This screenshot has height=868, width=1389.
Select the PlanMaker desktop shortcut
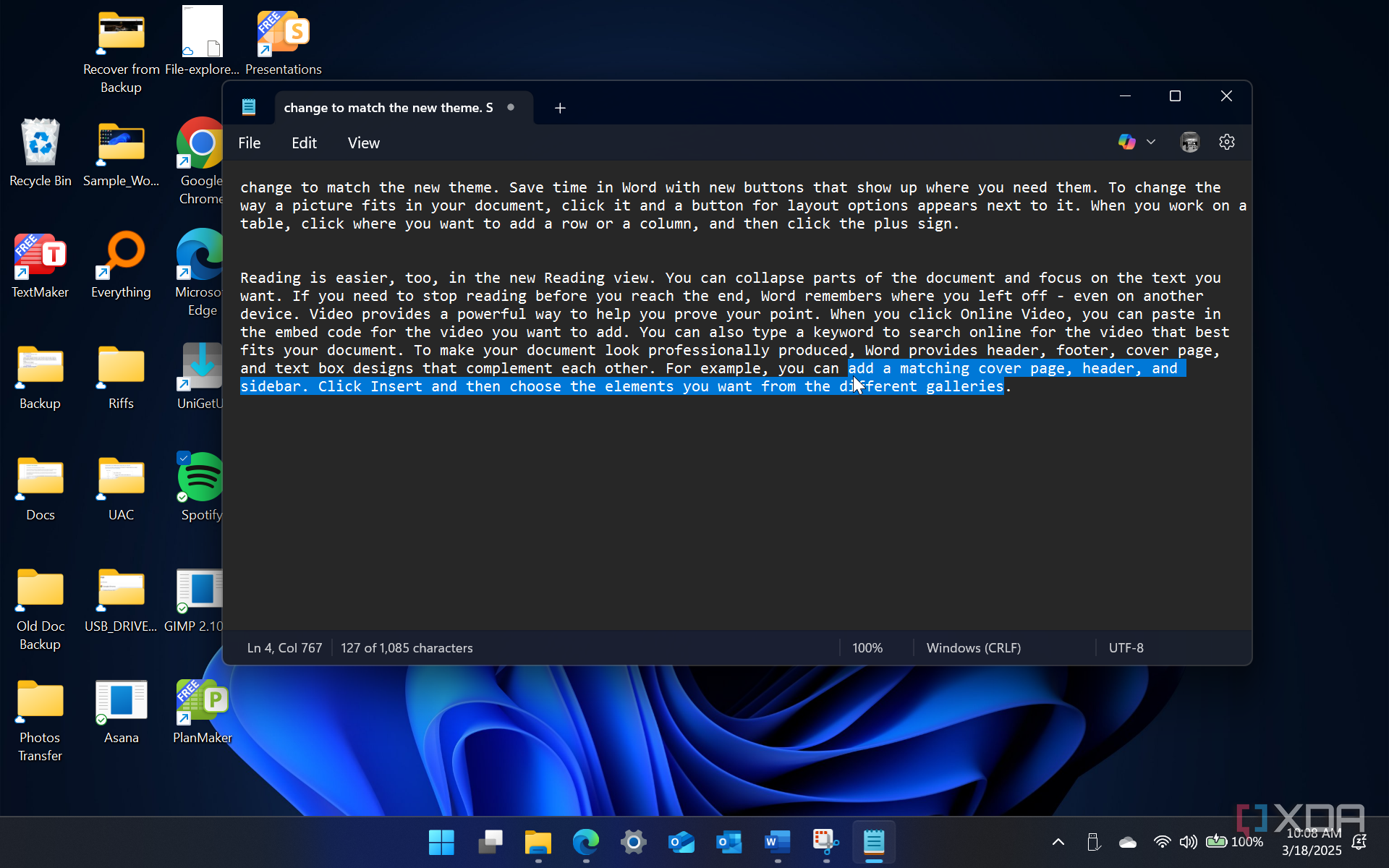coord(203,712)
